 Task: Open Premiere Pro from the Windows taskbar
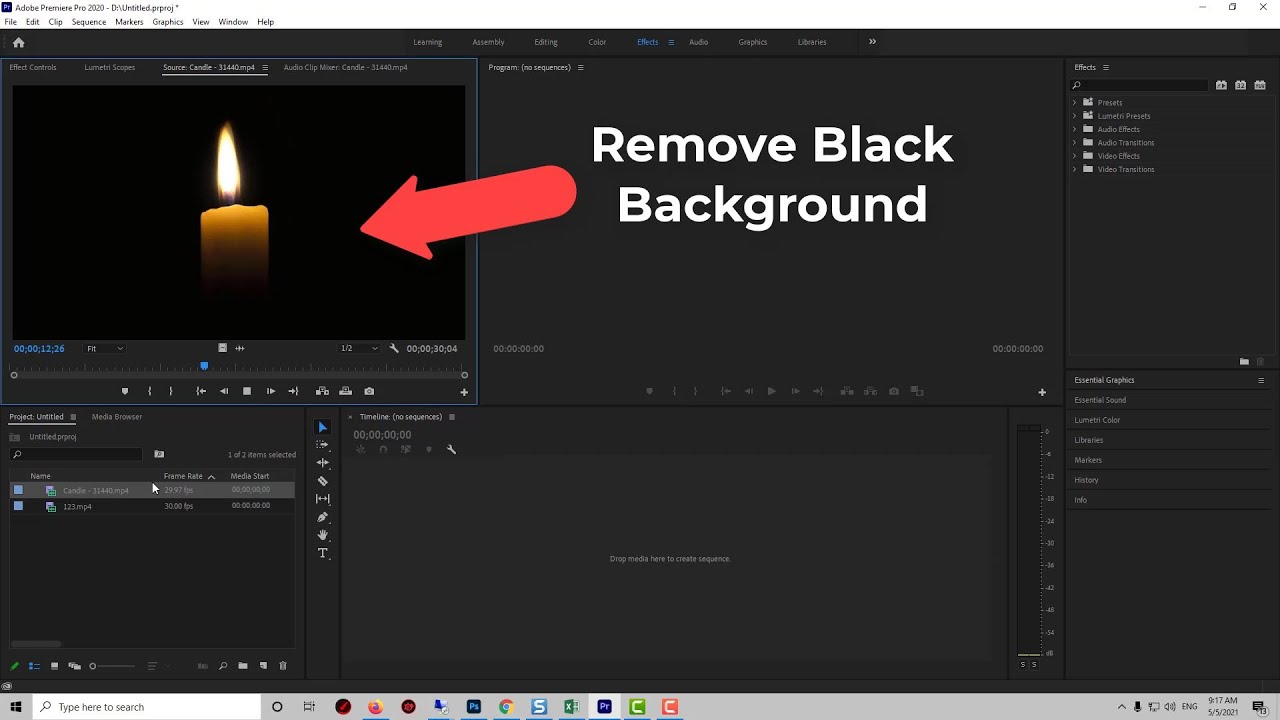604,707
